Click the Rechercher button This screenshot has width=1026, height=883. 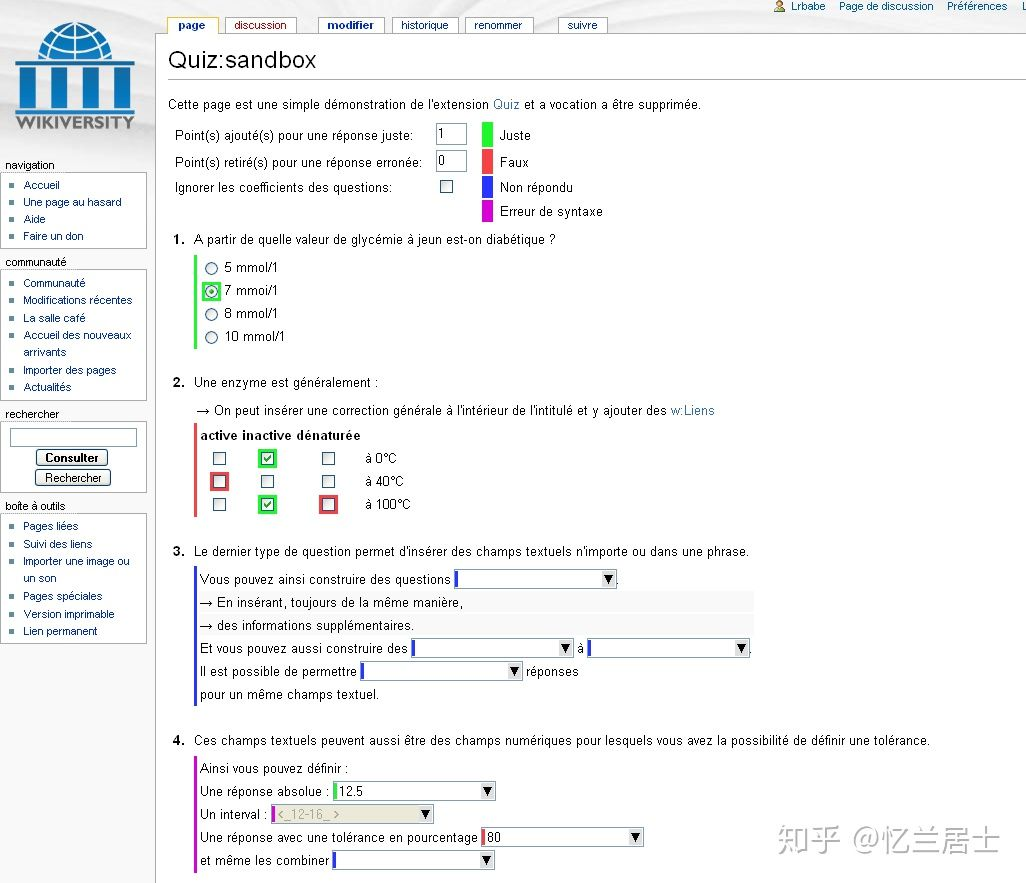[x=73, y=478]
